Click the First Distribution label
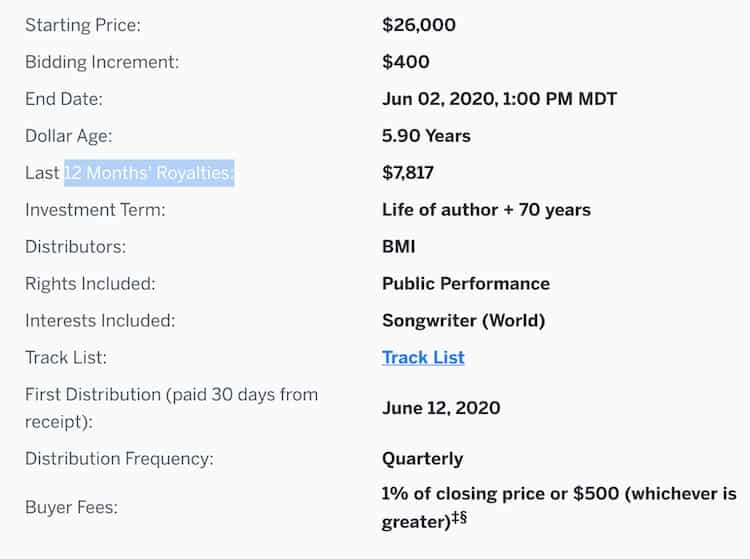This screenshot has width=750, height=559. click(171, 408)
